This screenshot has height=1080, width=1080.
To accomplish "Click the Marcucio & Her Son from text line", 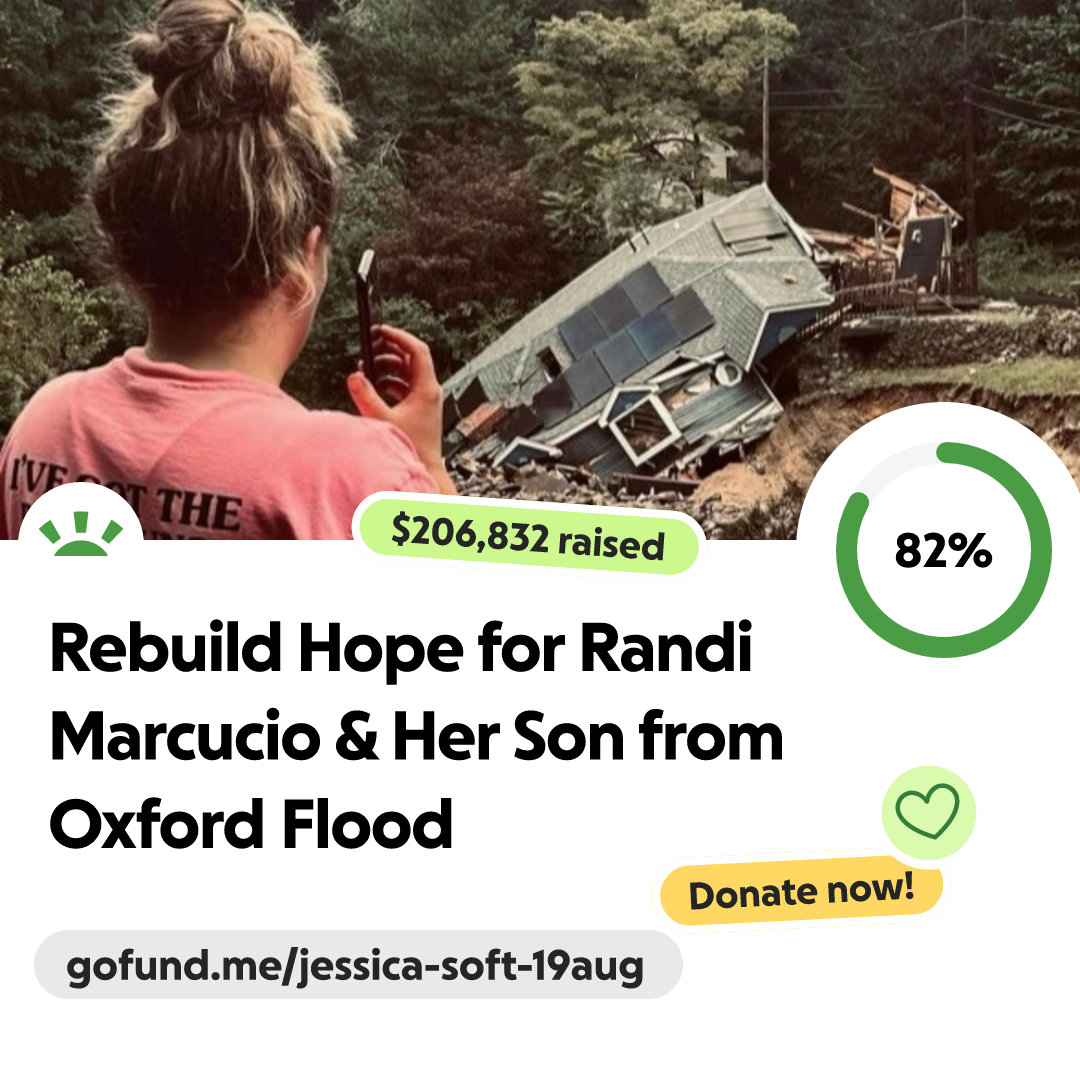I will tap(416, 737).
